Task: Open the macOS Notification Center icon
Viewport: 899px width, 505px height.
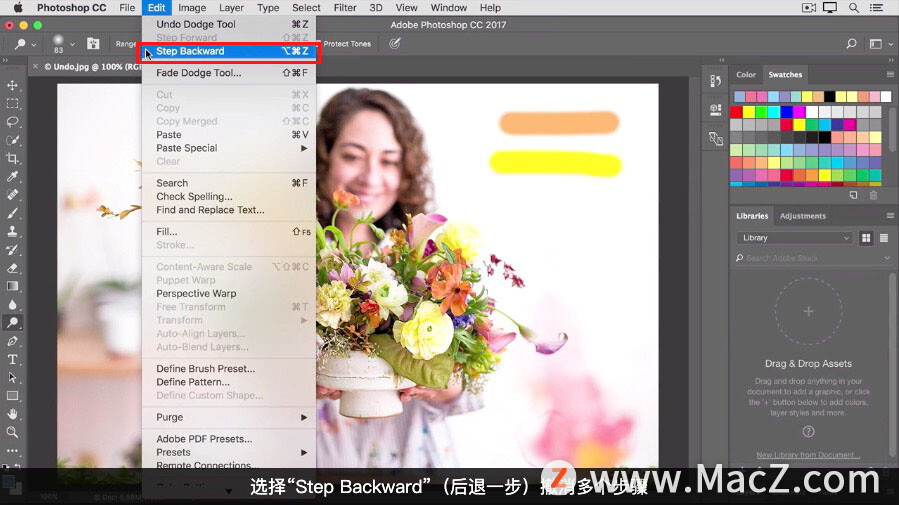Action: (876, 7)
